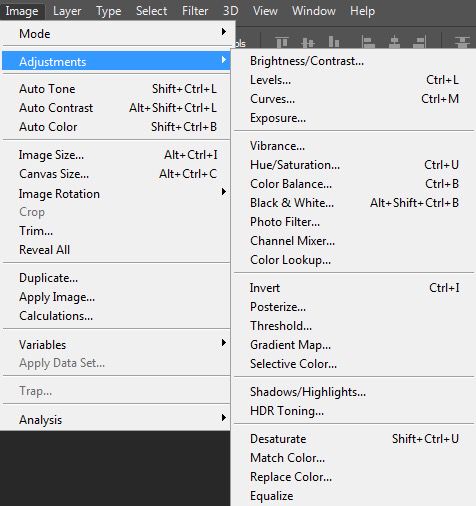476x506 pixels.
Task: Open the Filter menu
Action: click(195, 11)
